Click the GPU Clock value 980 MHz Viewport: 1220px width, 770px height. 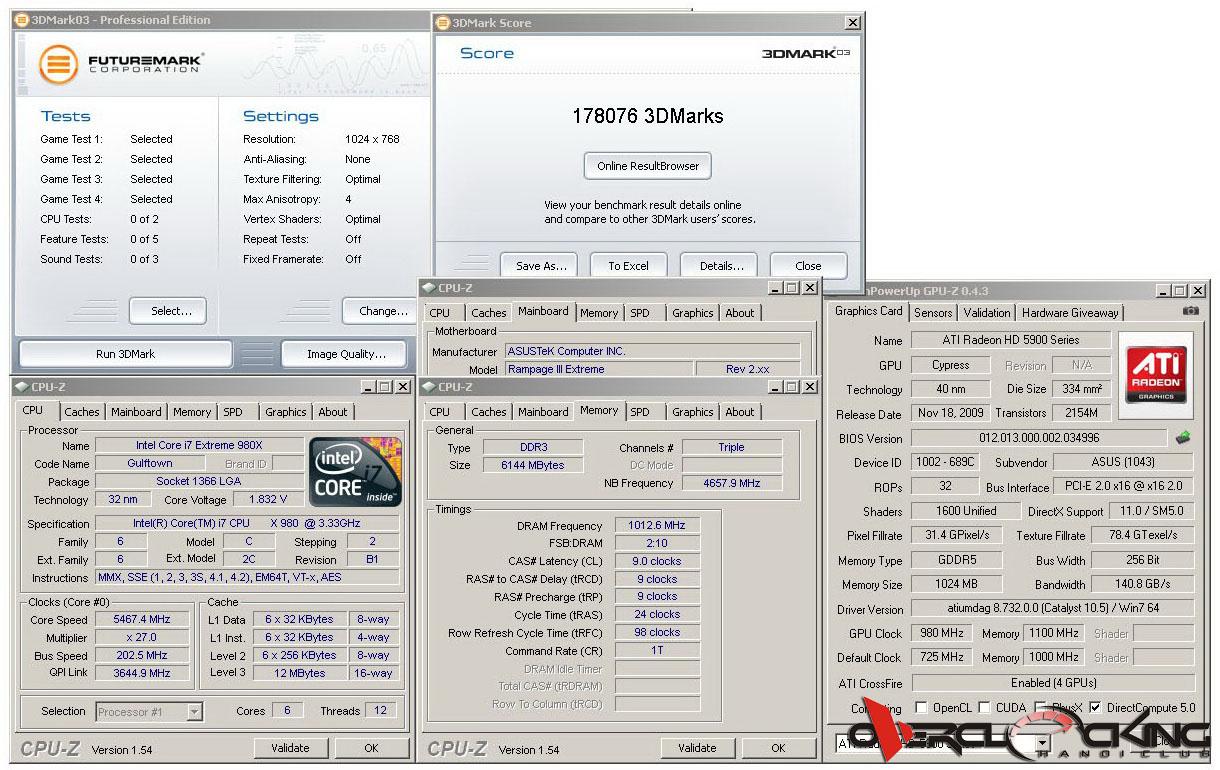(940, 634)
